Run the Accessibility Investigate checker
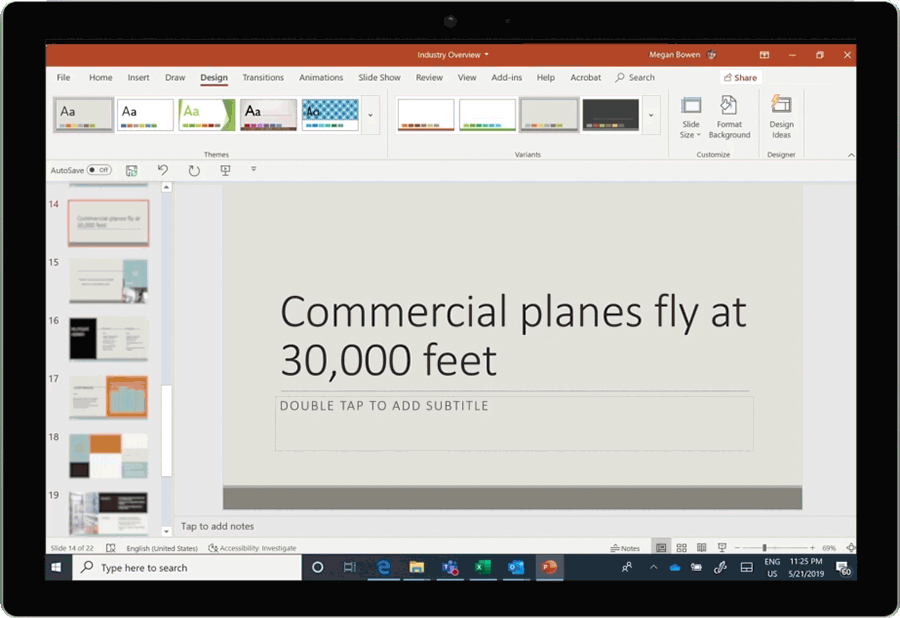900x618 pixels. tap(252, 548)
